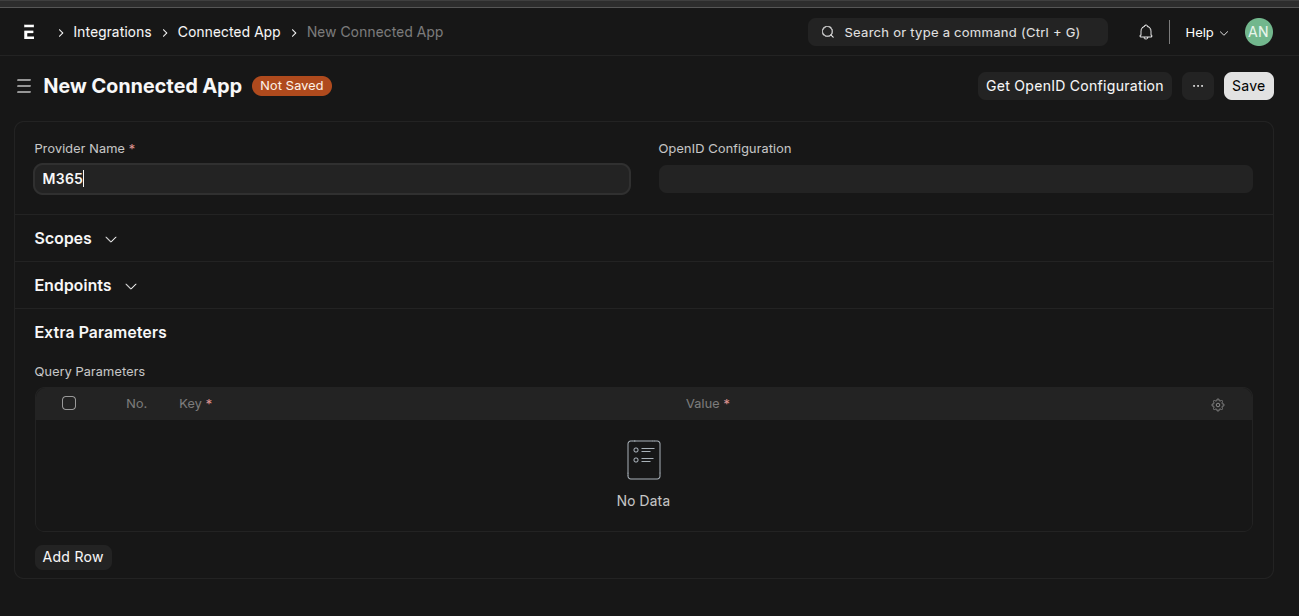Toggle the sidebar hamburger menu icon
This screenshot has width=1299, height=616.
point(24,87)
